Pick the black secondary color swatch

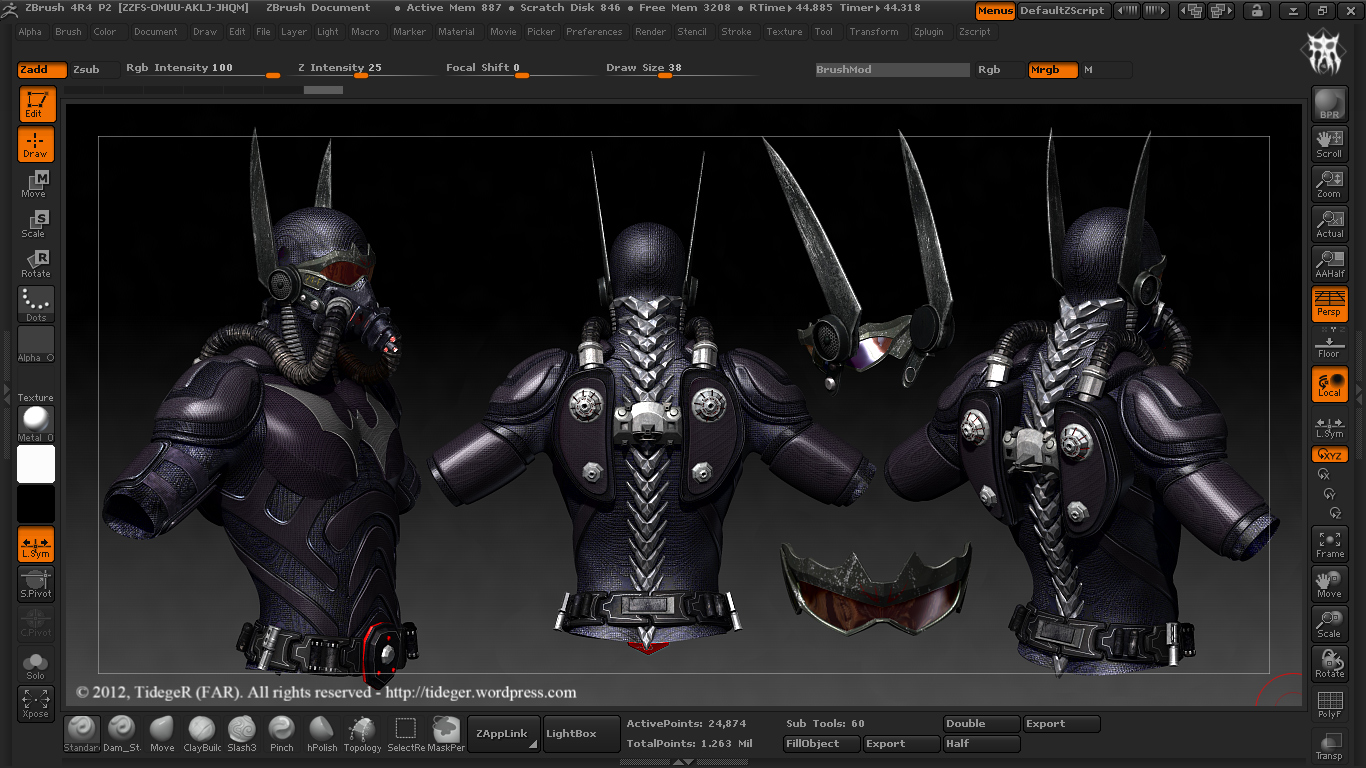tap(36, 504)
